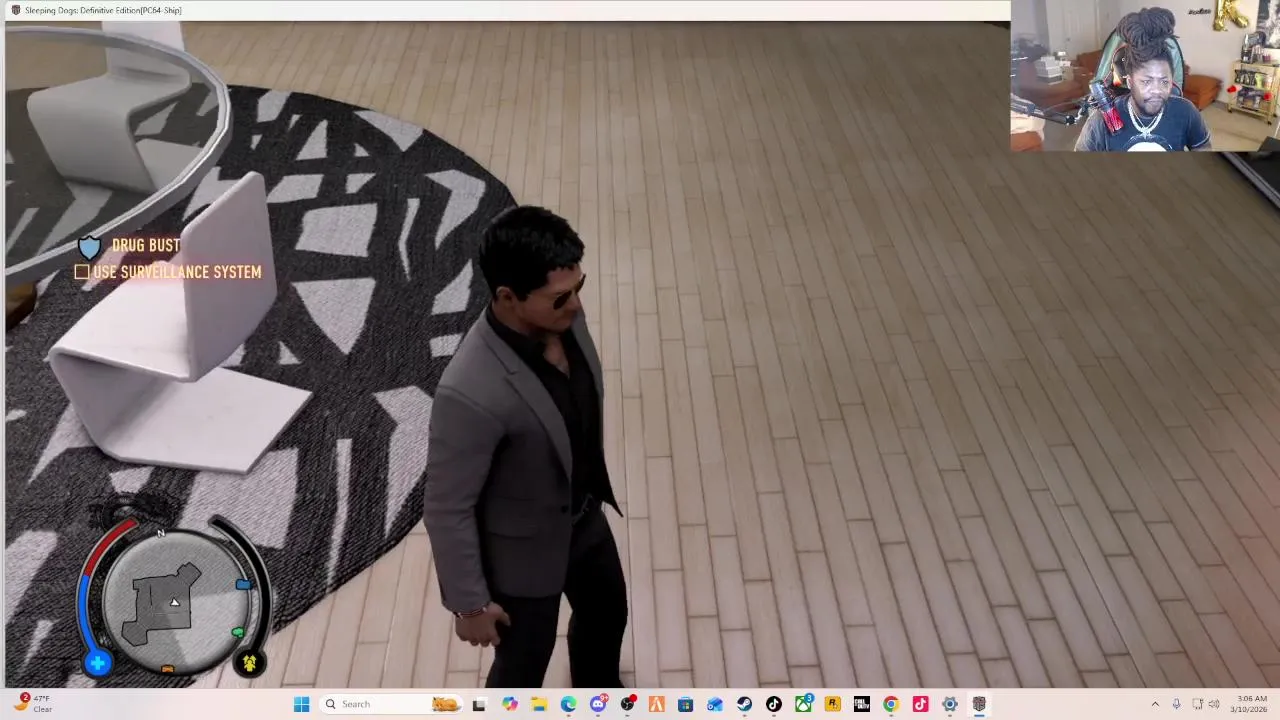Open Steam from the taskbar
This screenshot has height=720, width=1280.
click(x=744, y=704)
